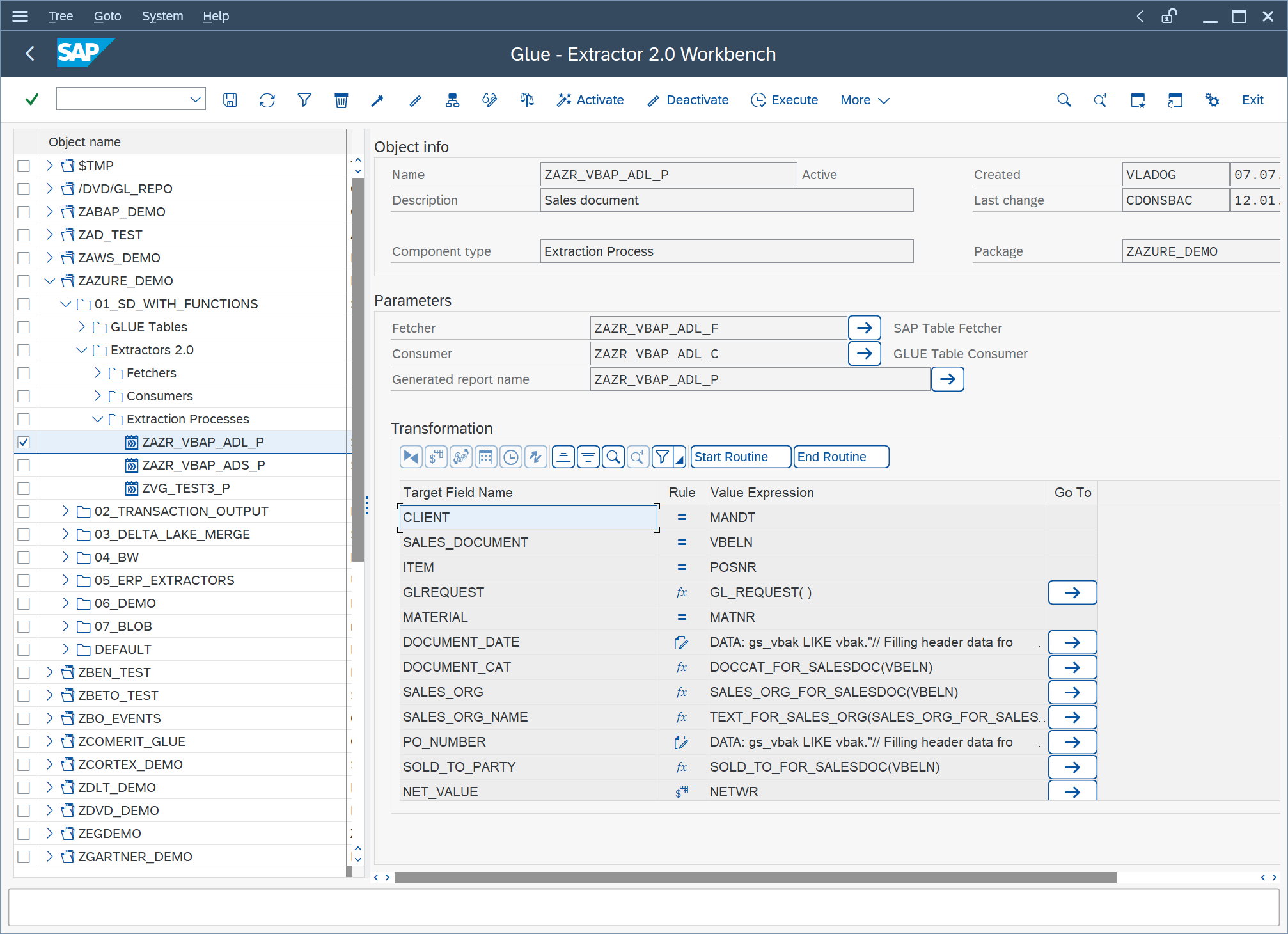The width and height of the screenshot is (1288, 934).
Task: Click the End Routine button
Action: click(841, 457)
